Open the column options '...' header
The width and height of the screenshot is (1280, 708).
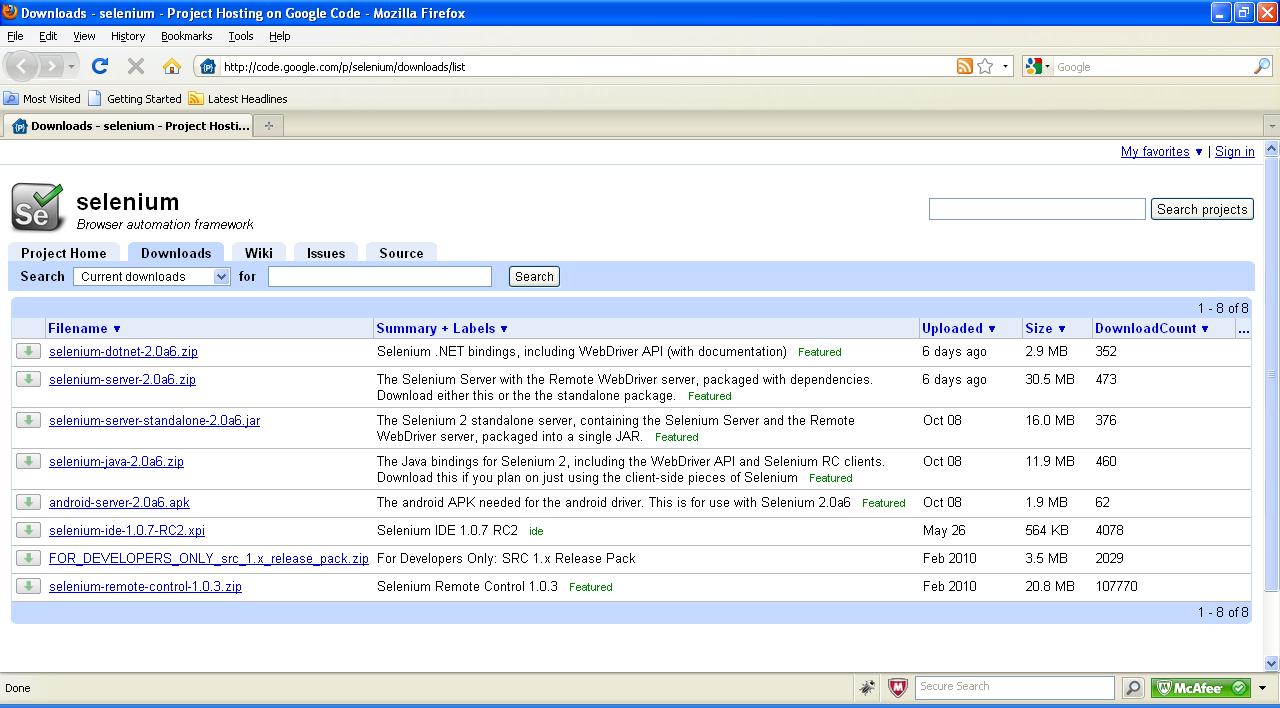pos(1243,328)
